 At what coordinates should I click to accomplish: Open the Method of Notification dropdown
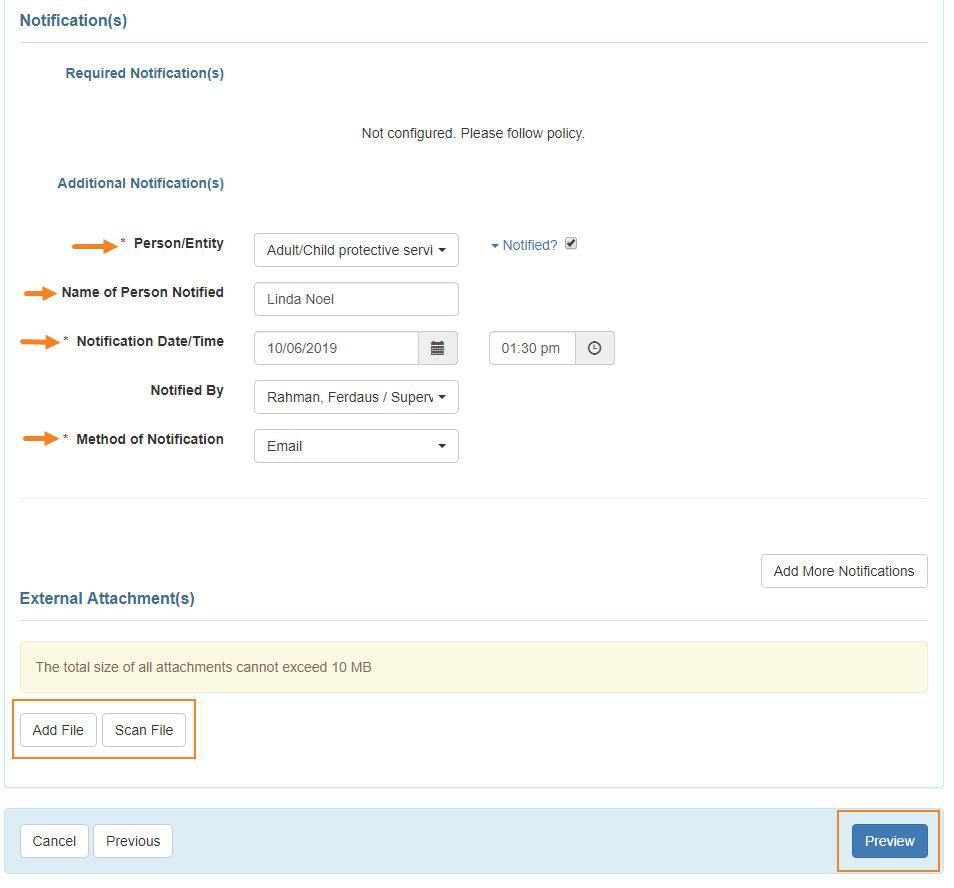tap(356, 446)
